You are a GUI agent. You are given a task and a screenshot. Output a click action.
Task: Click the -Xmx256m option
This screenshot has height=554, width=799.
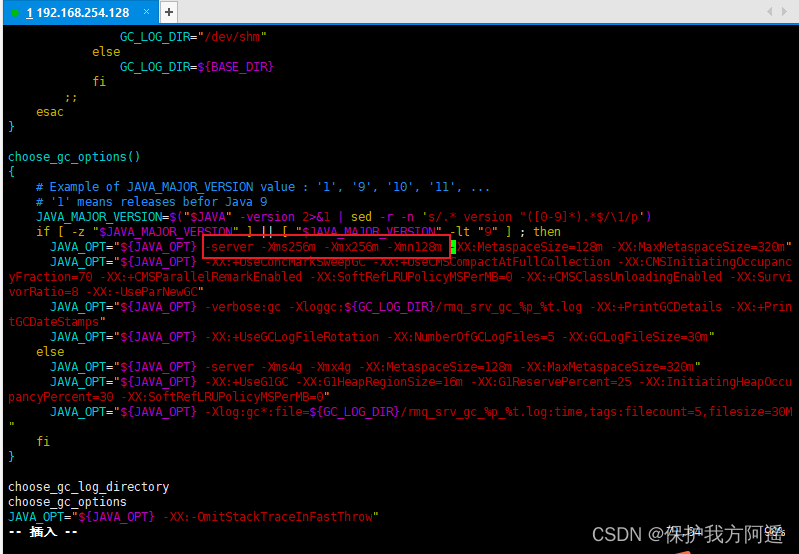(x=352, y=247)
